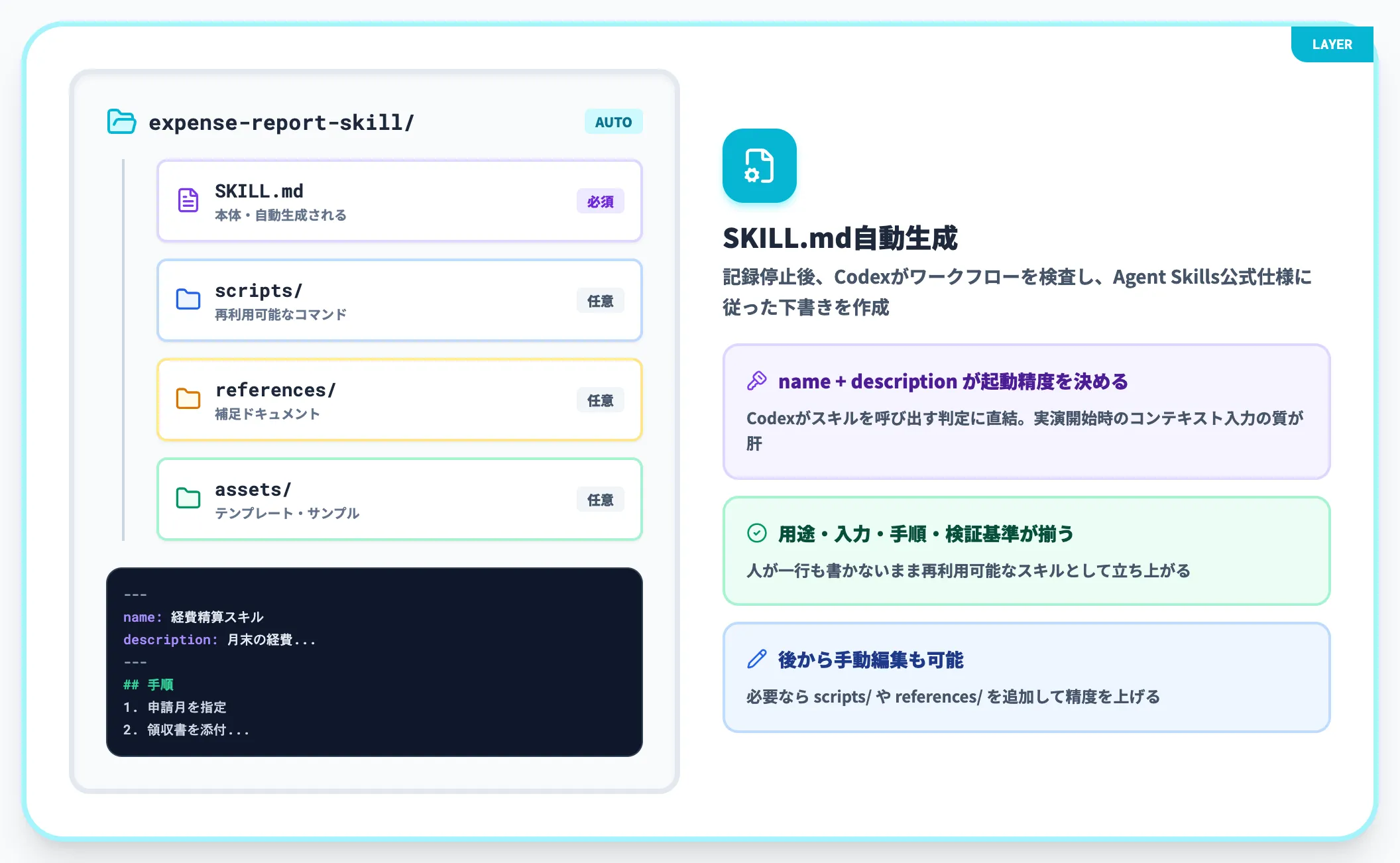Image resolution: width=1400 pixels, height=863 pixels.
Task: Click the 任意 badge on the assets/ row
Action: point(601,499)
